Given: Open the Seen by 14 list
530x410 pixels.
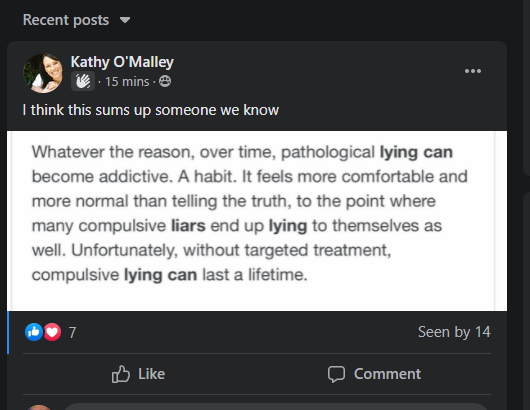Looking at the screenshot, I should tap(454, 332).
